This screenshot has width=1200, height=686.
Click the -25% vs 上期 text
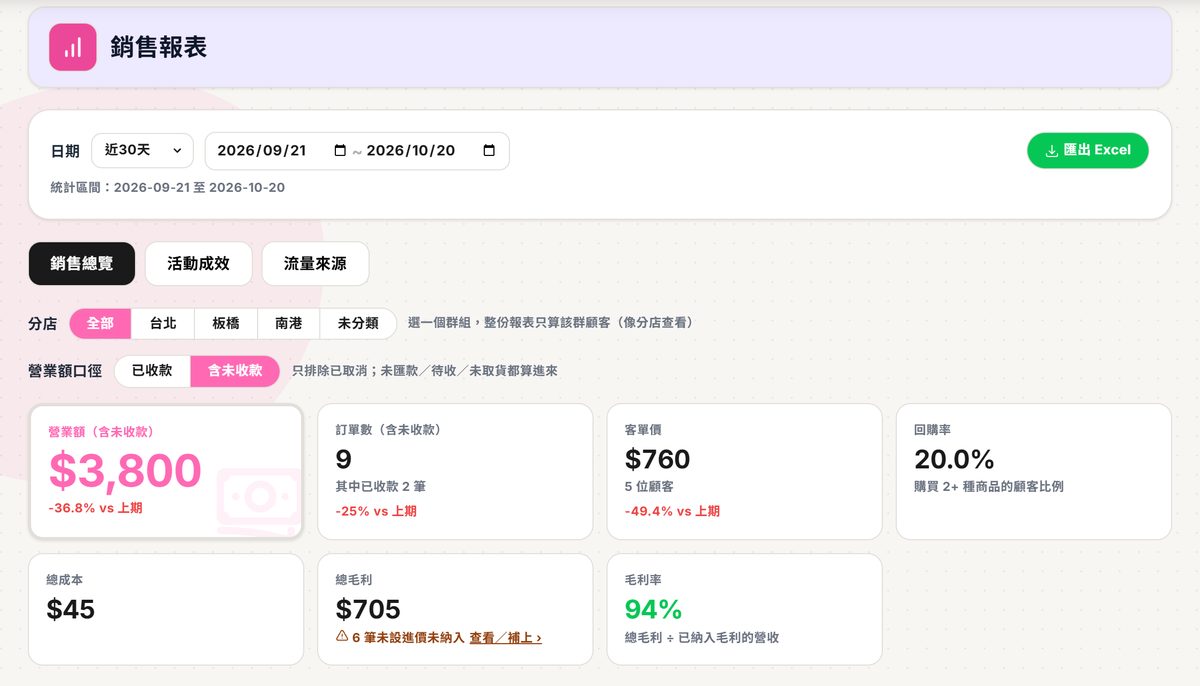(x=376, y=511)
